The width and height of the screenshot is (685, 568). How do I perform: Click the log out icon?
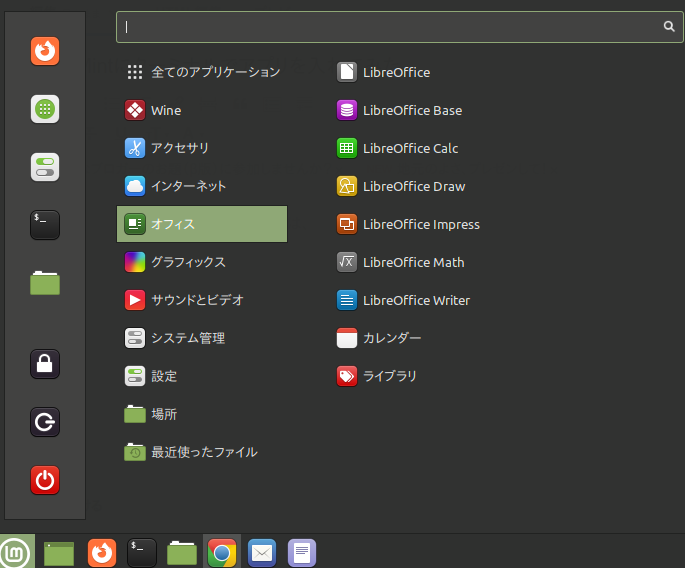(45, 422)
